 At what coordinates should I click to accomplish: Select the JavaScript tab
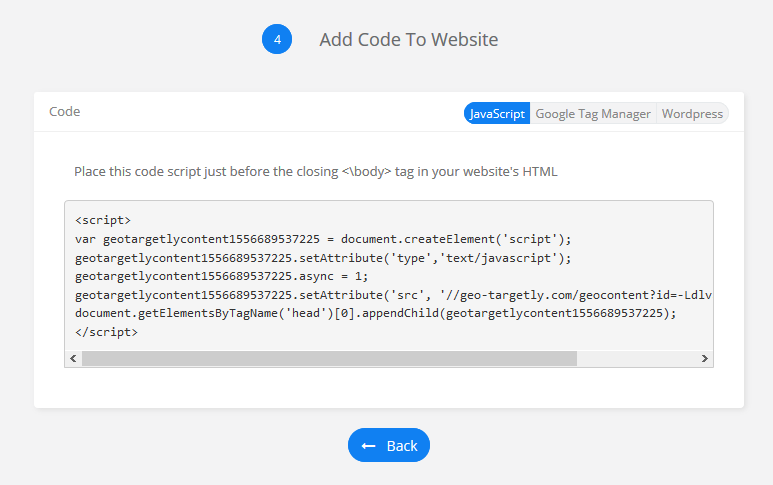coord(497,113)
